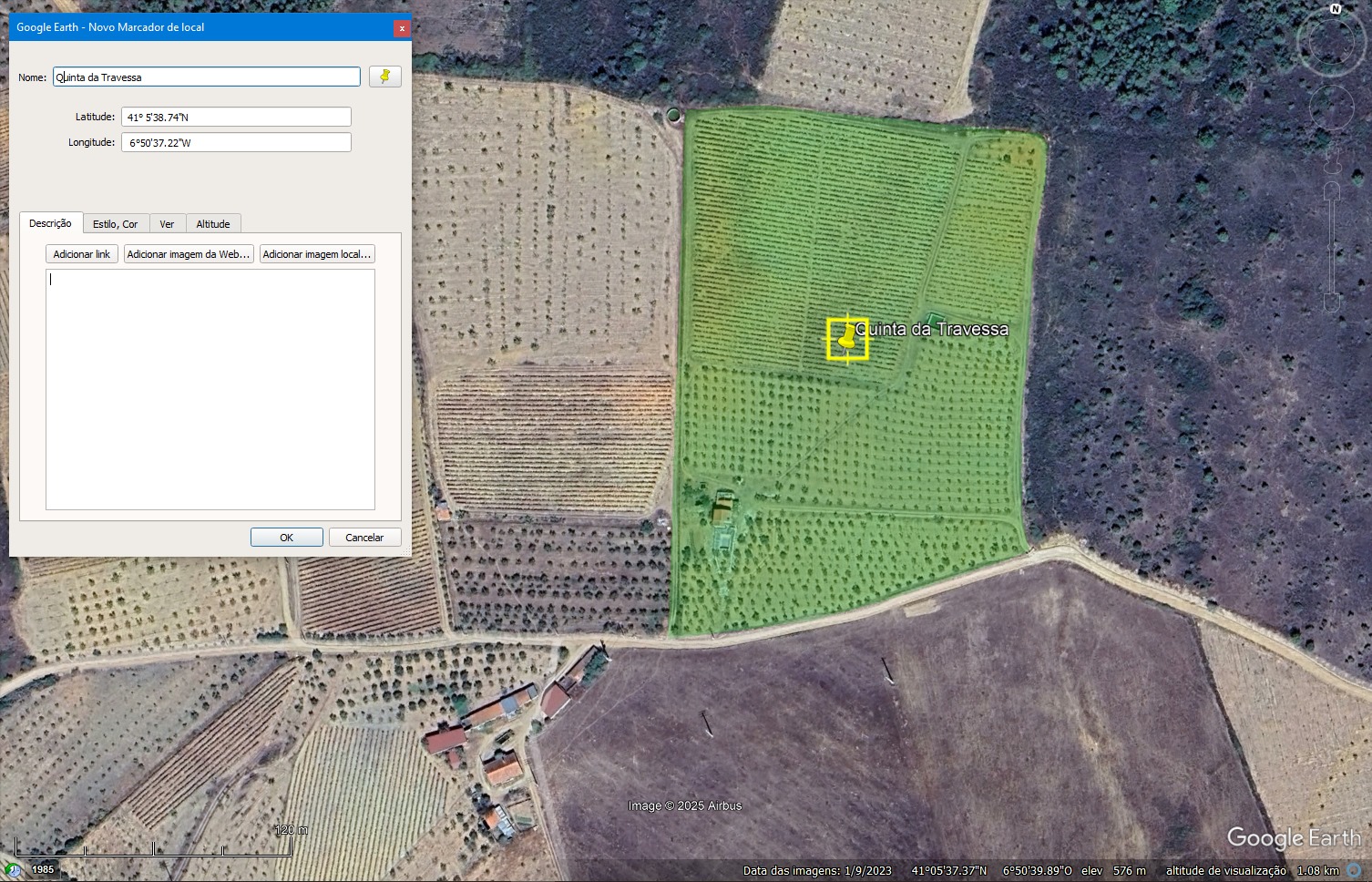
Task: Click the 41°05'37.37"N status bar coordinate
Action: pyautogui.click(x=949, y=870)
